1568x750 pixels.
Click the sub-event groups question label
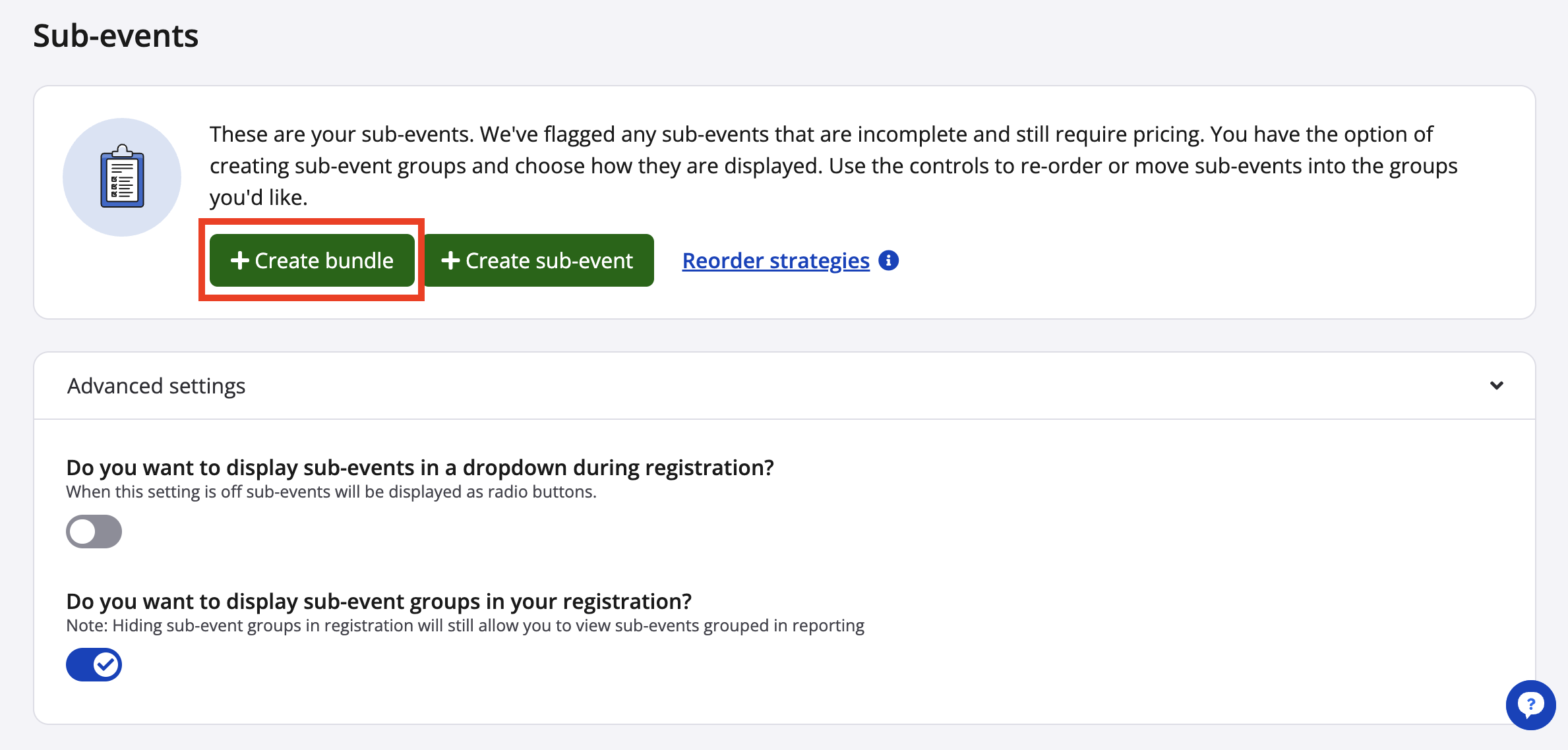[378, 601]
